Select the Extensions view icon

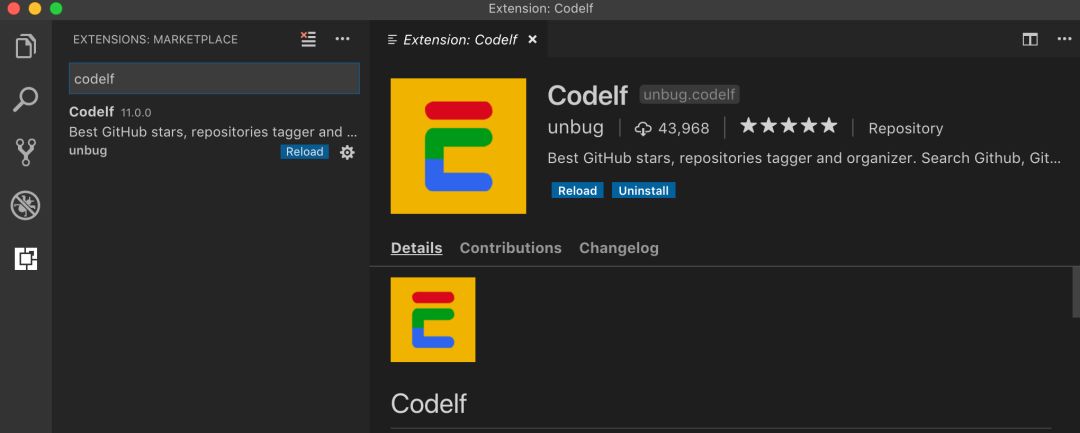click(x=26, y=259)
